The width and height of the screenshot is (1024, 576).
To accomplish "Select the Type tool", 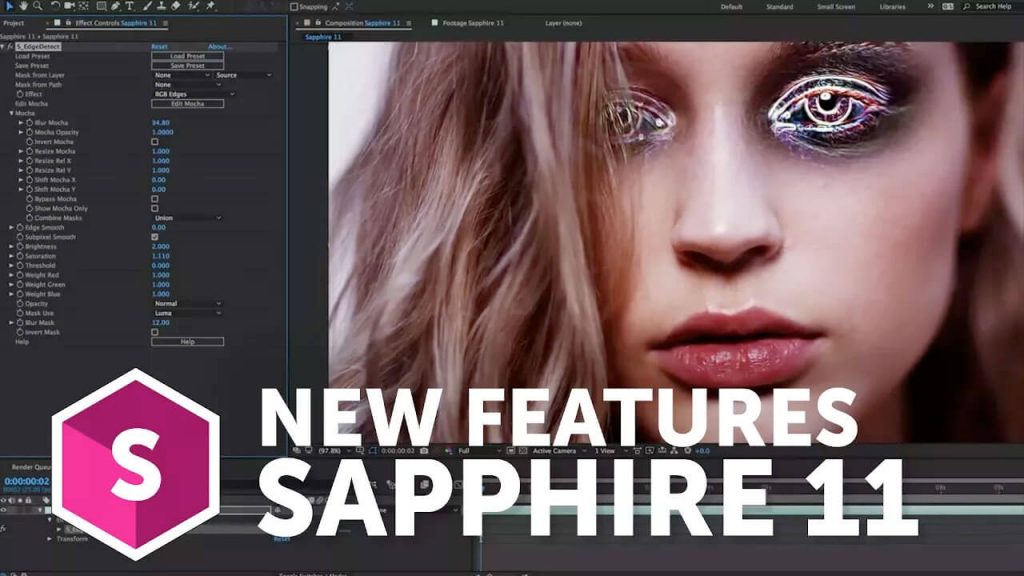I will pos(130,6).
